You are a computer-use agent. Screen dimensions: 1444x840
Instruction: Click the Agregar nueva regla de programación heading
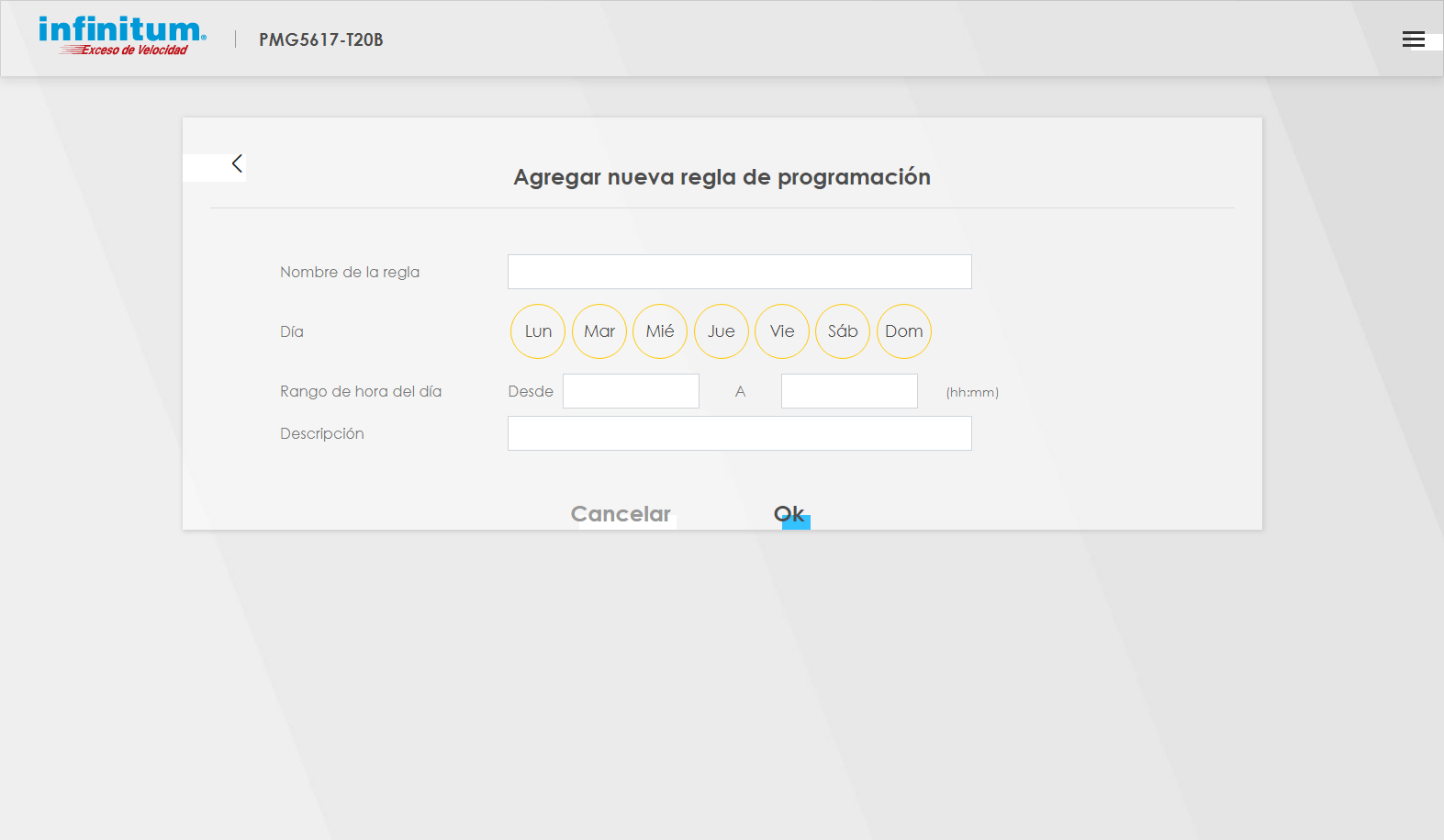coord(722,177)
